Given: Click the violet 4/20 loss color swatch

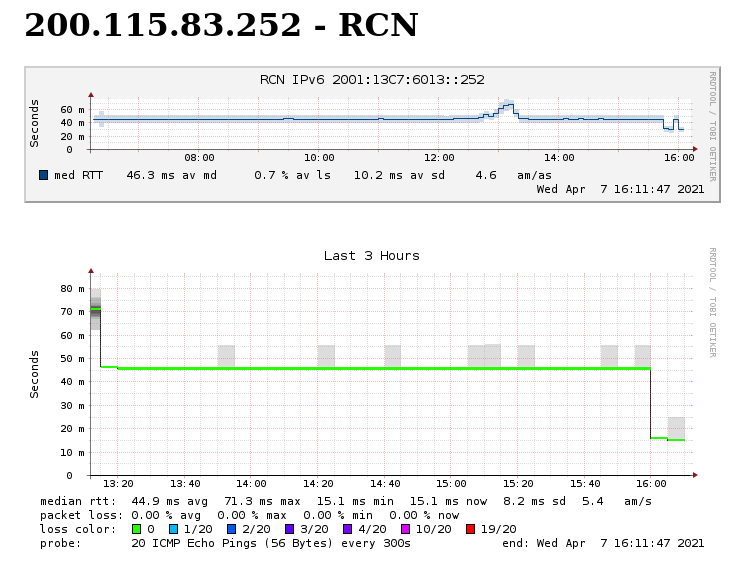Looking at the screenshot, I should 347,529.
